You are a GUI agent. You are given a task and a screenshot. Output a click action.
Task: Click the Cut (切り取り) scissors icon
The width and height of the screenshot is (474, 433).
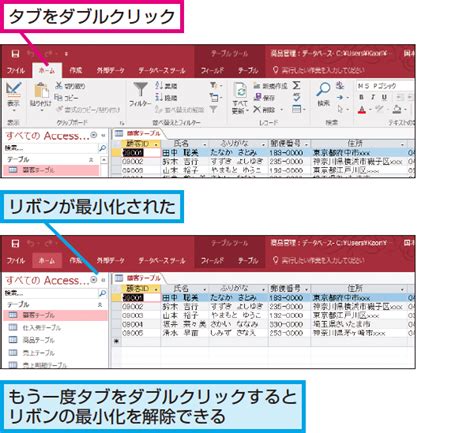tap(59, 86)
